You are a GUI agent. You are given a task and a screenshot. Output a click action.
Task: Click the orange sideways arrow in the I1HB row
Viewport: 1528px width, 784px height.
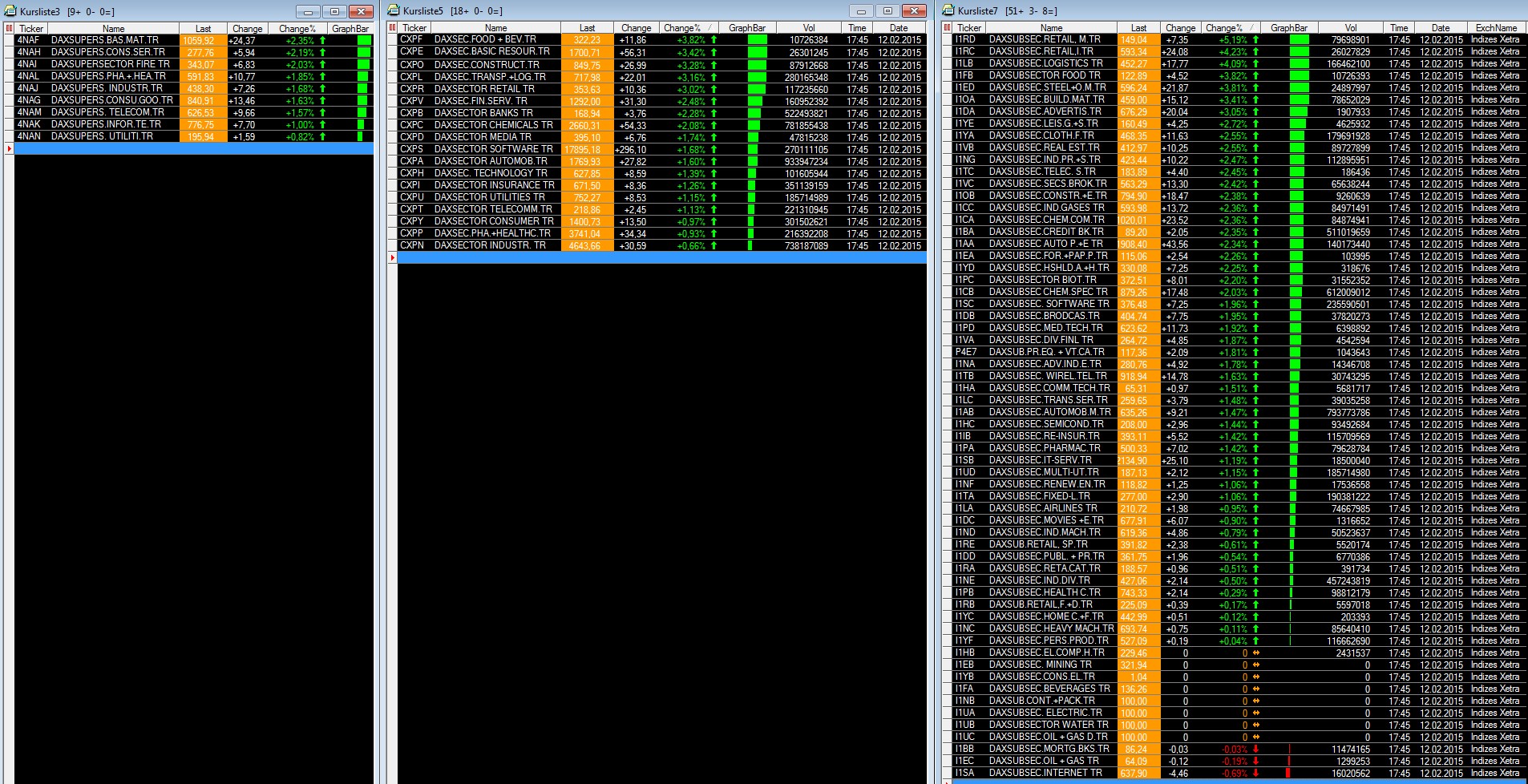tap(1255, 653)
